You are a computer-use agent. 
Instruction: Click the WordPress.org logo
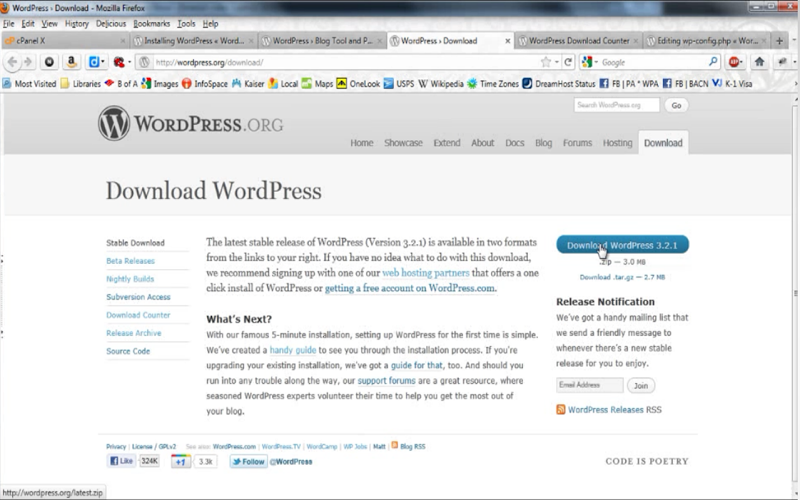coord(190,123)
